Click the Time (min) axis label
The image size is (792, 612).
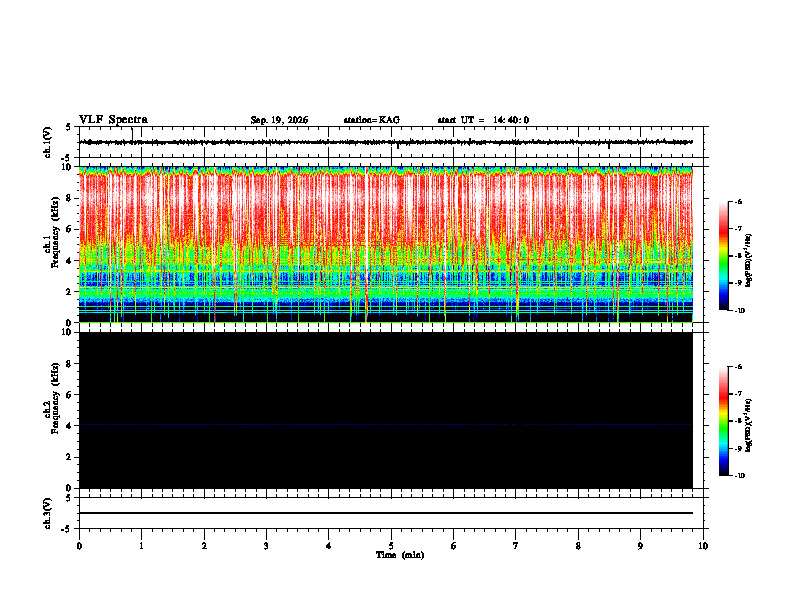pyautogui.click(x=400, y=555)
